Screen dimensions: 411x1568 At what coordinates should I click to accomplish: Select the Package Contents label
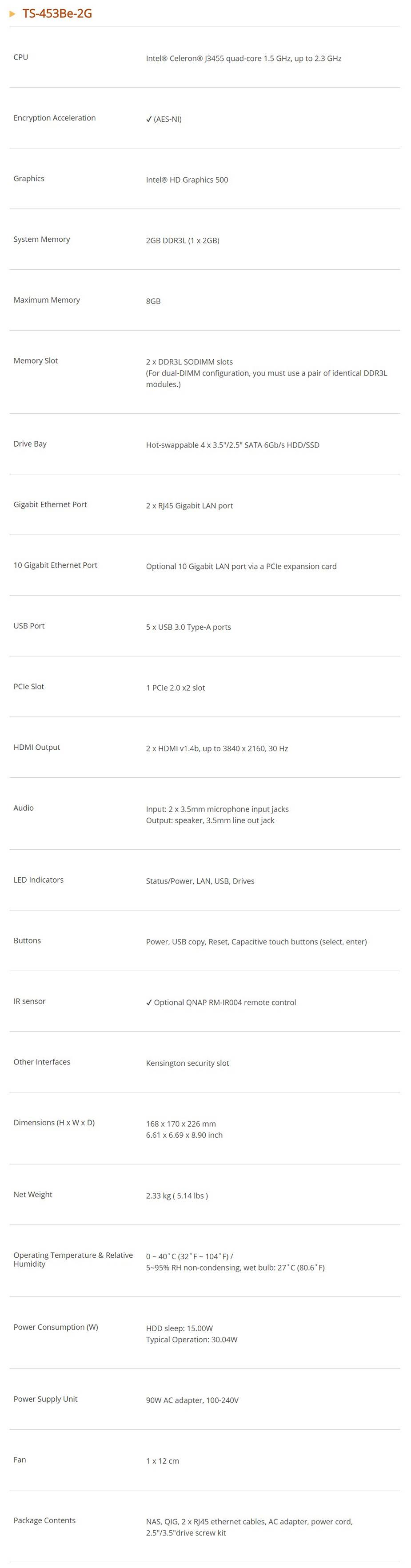[44, 1520]
